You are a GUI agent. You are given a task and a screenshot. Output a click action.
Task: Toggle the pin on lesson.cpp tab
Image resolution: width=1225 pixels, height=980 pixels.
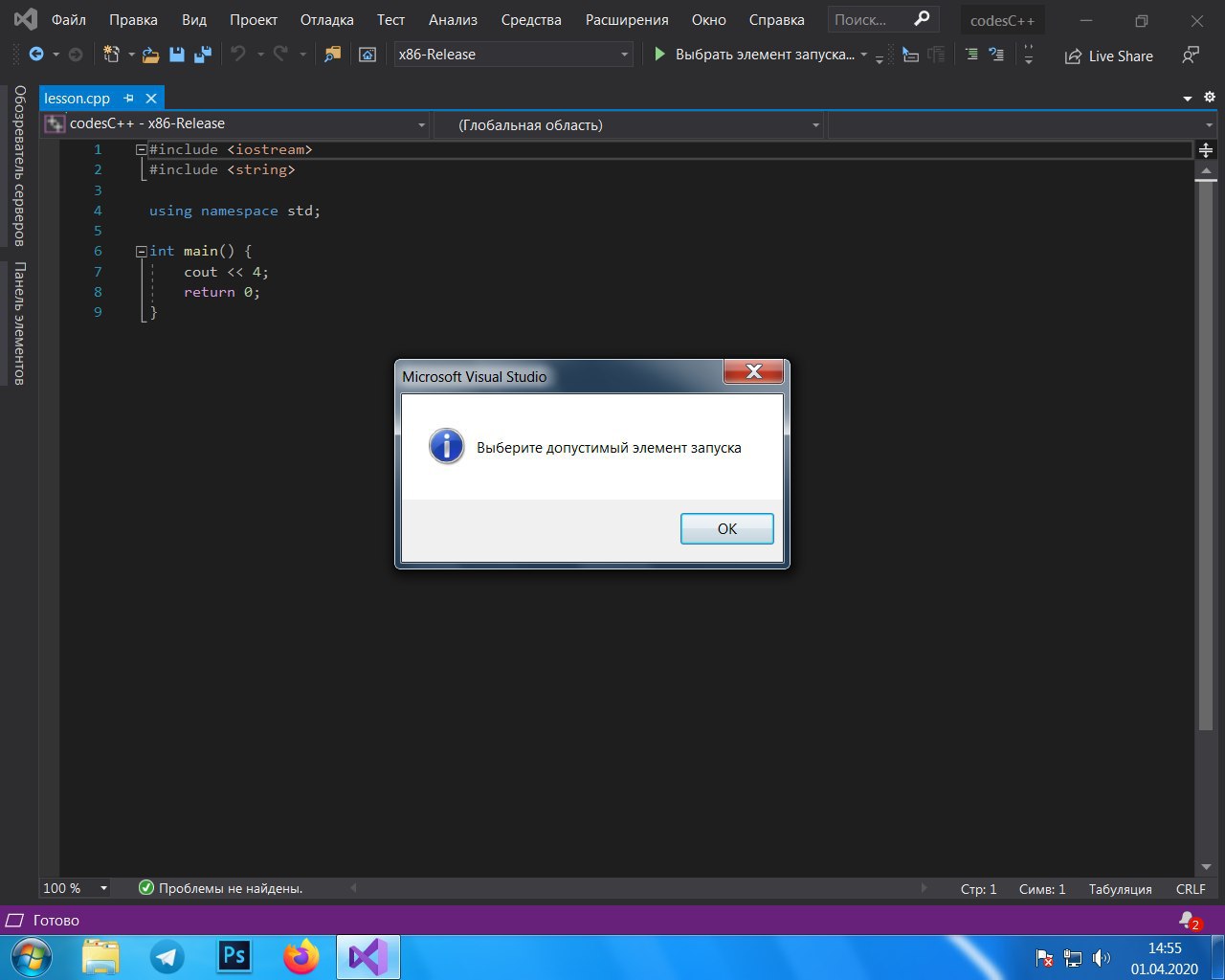[x=129, y=98]
